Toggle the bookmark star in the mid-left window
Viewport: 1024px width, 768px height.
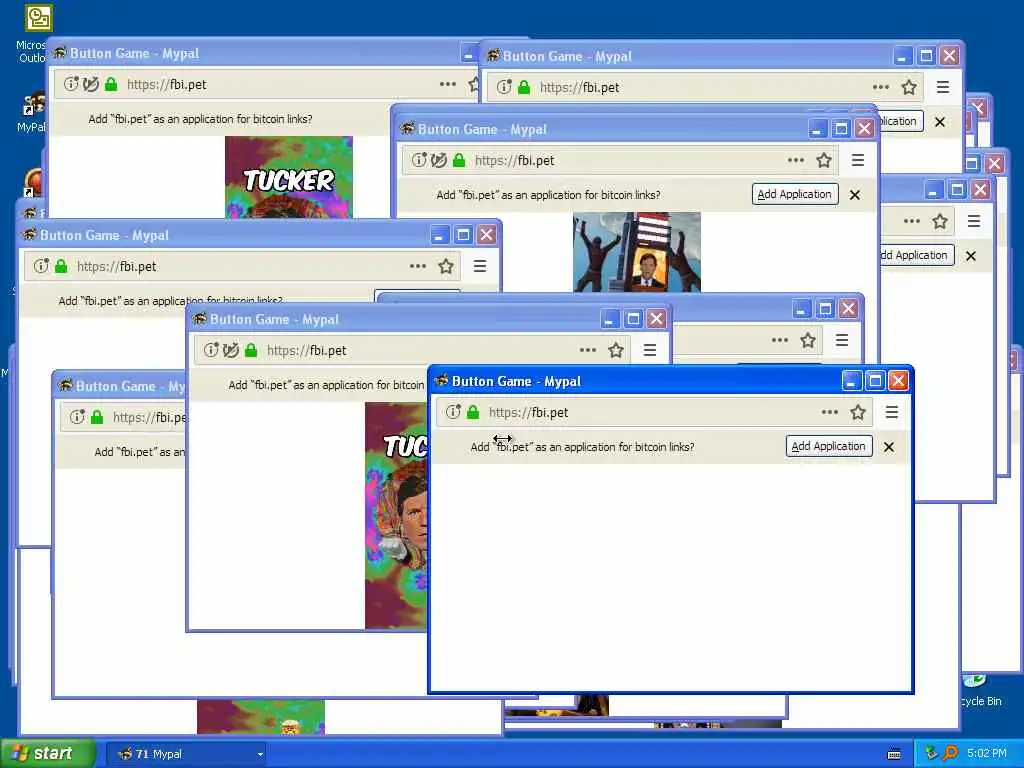445,266
